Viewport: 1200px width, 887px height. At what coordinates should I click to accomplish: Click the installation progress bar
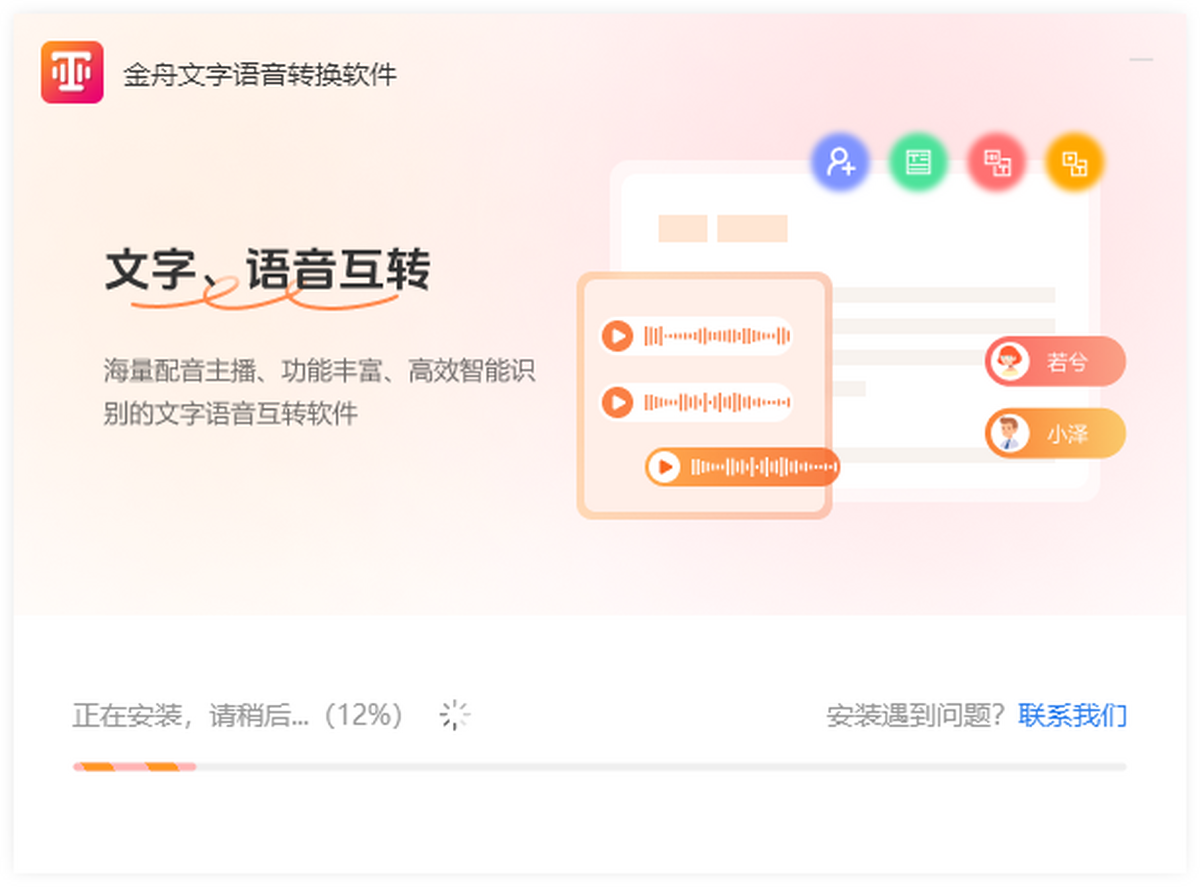click(600, 767)
